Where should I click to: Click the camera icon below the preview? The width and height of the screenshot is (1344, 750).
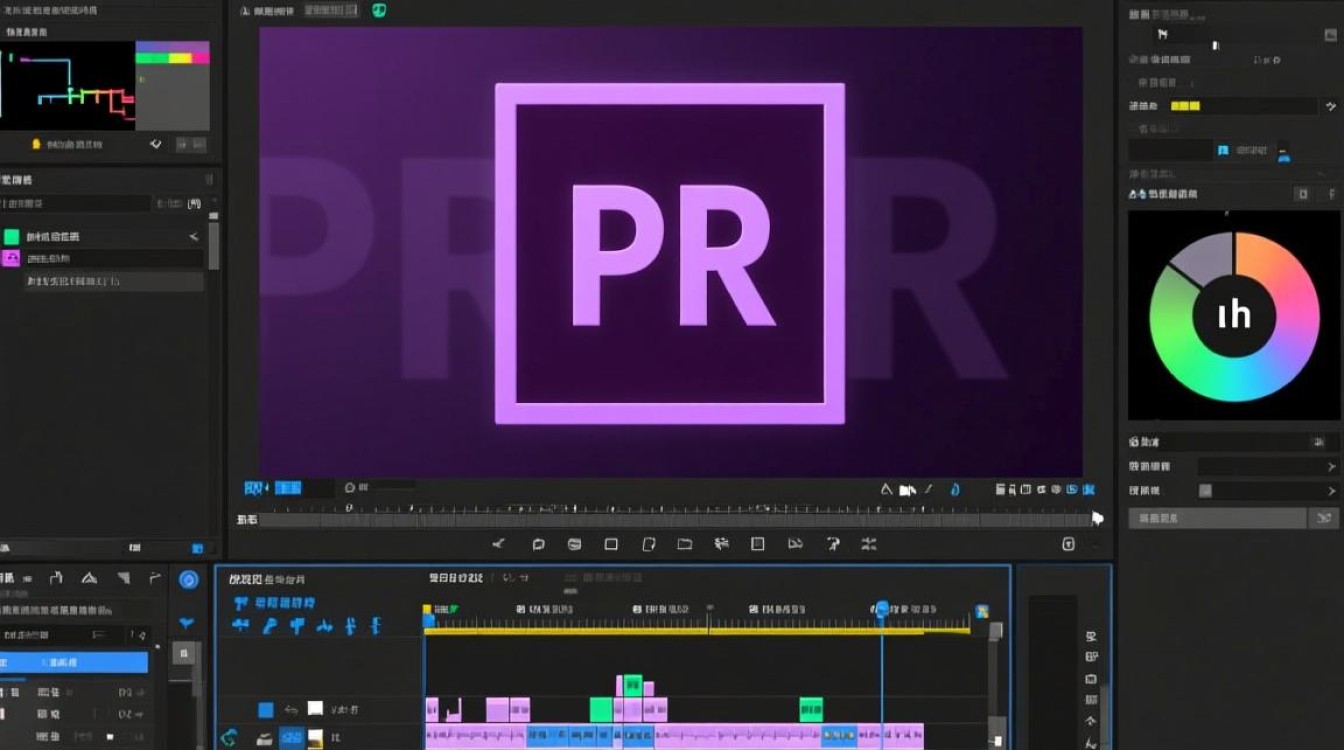point(907,489)
